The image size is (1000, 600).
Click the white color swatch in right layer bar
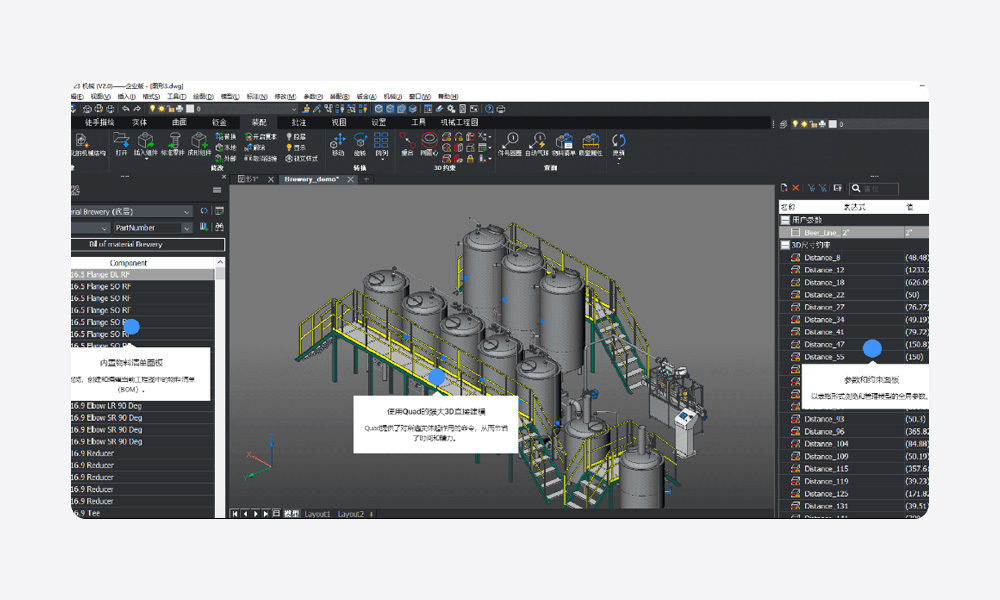[x=832, y=124]
